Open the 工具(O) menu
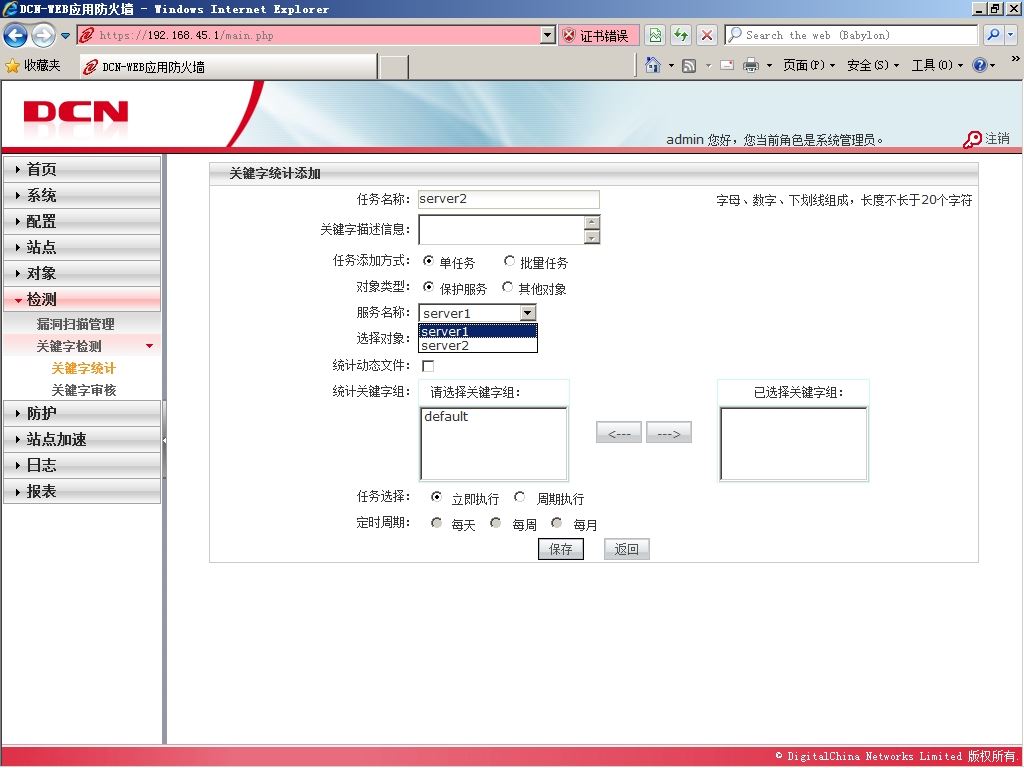 coord(937,65)
